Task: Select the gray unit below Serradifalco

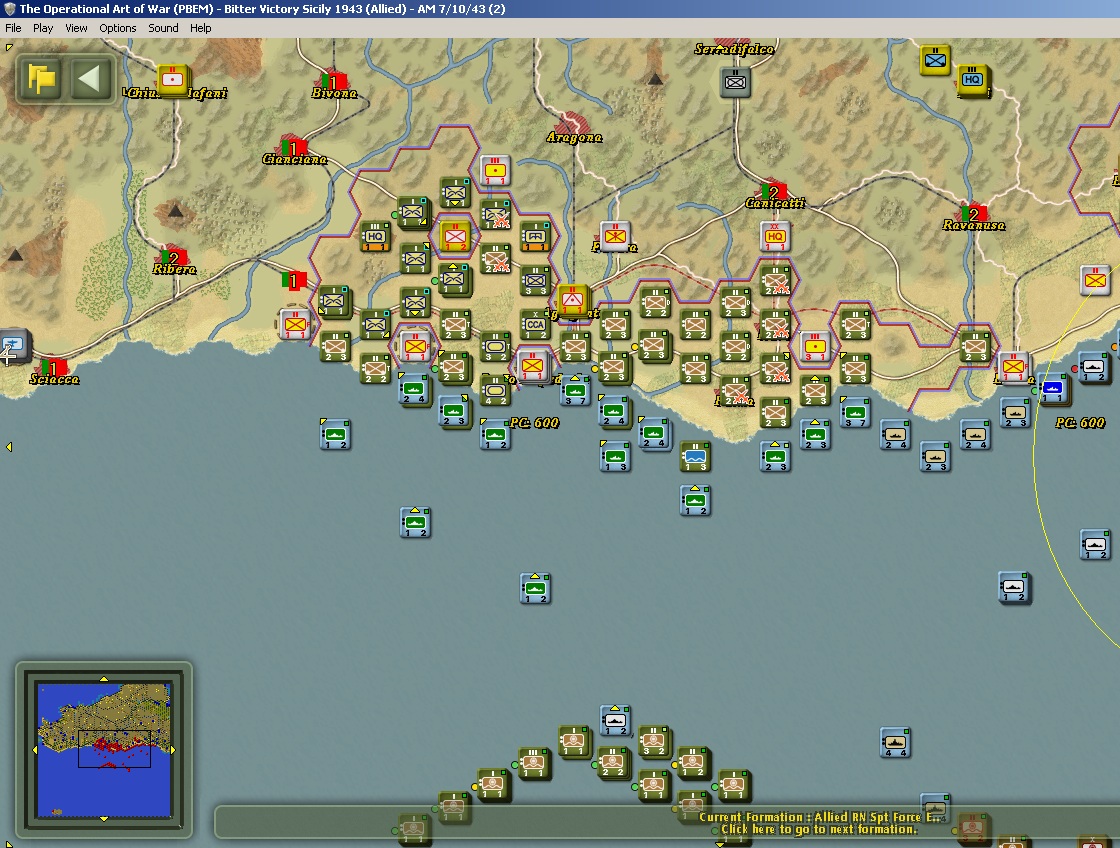Action: (x=735, y=82)
